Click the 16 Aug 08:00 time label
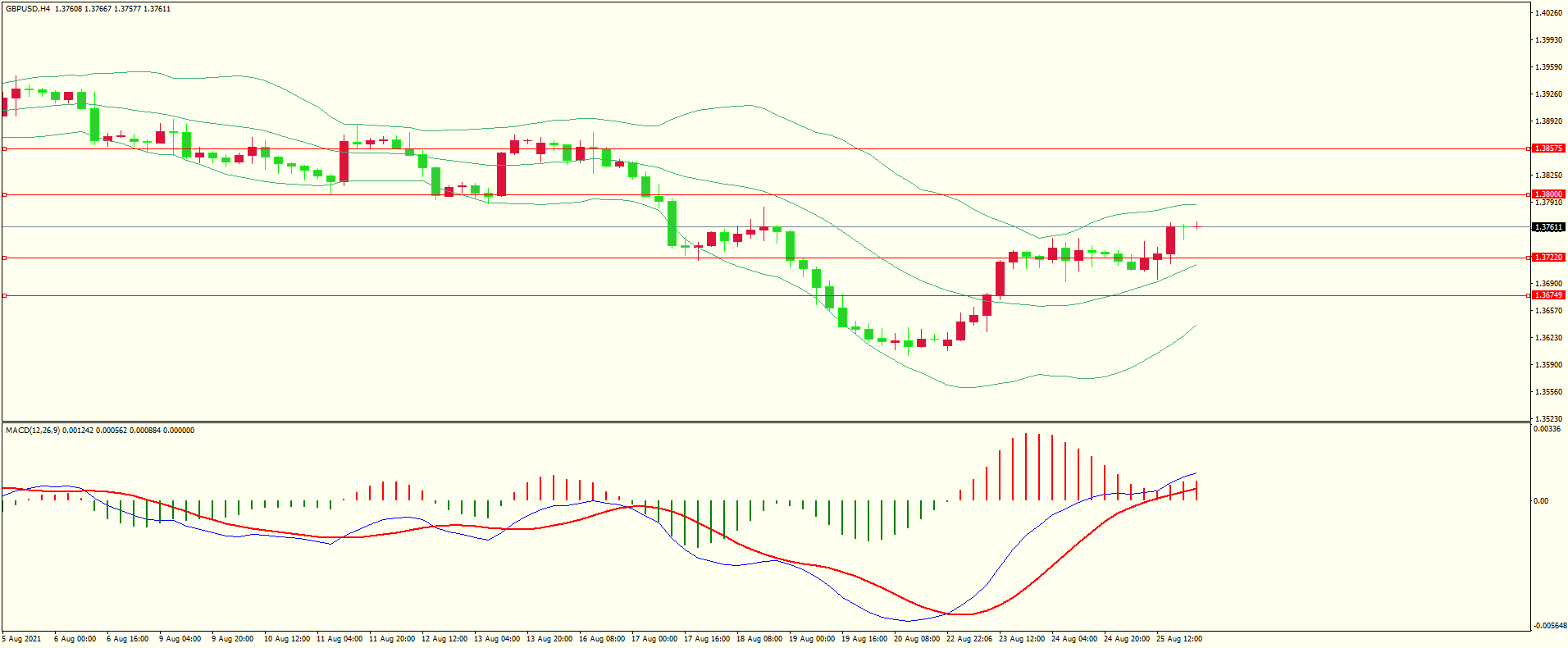1568x648 pixels. tap(602, 639)
